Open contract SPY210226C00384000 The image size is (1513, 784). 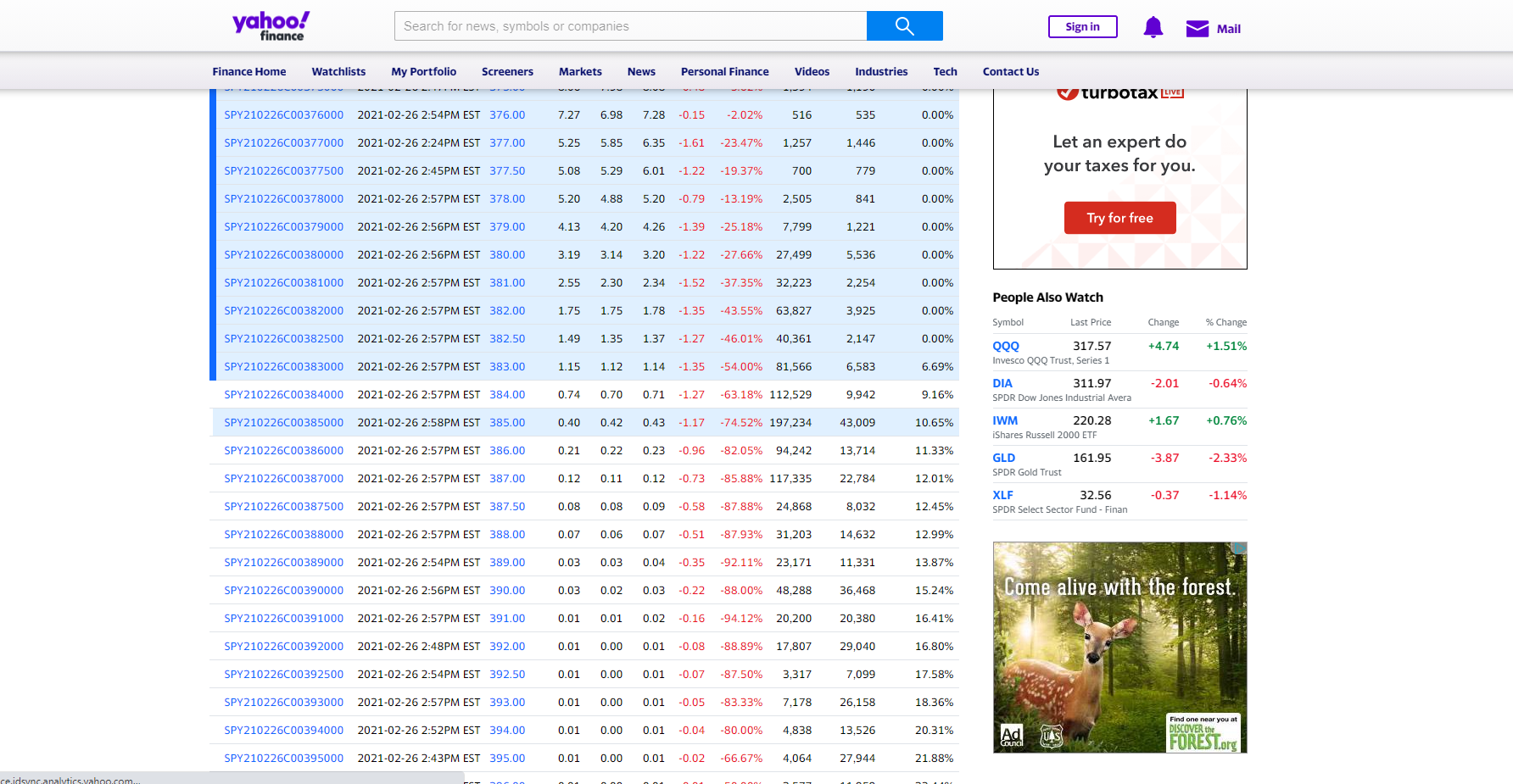283,395
